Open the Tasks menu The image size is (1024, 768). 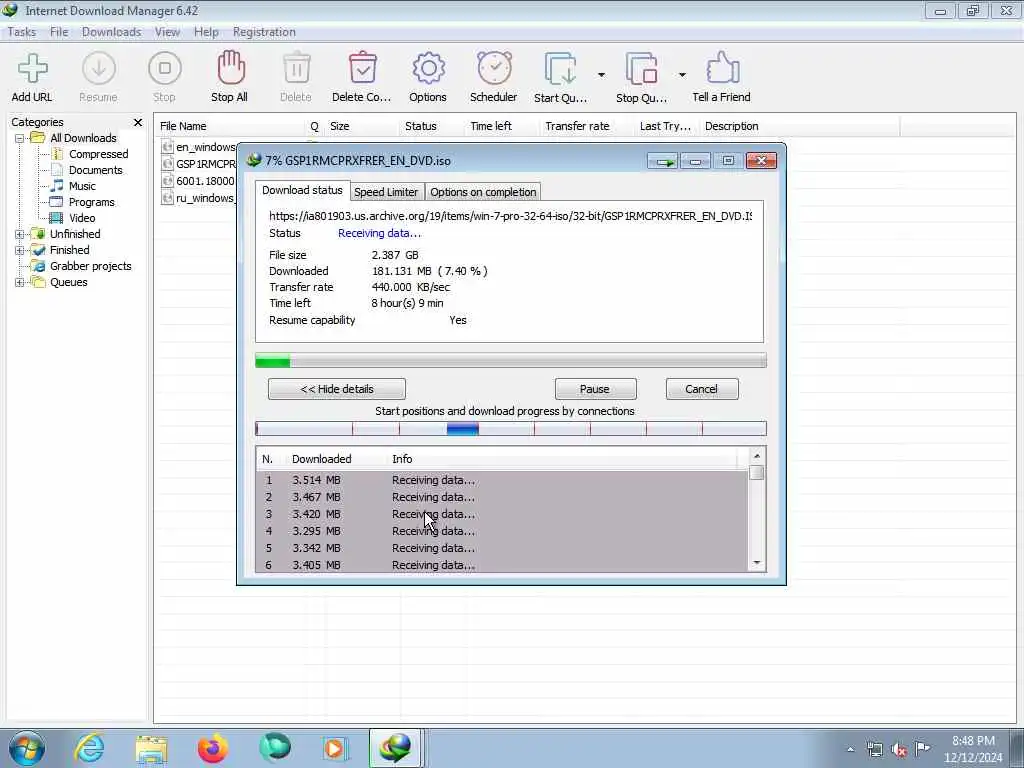point(22,32)
